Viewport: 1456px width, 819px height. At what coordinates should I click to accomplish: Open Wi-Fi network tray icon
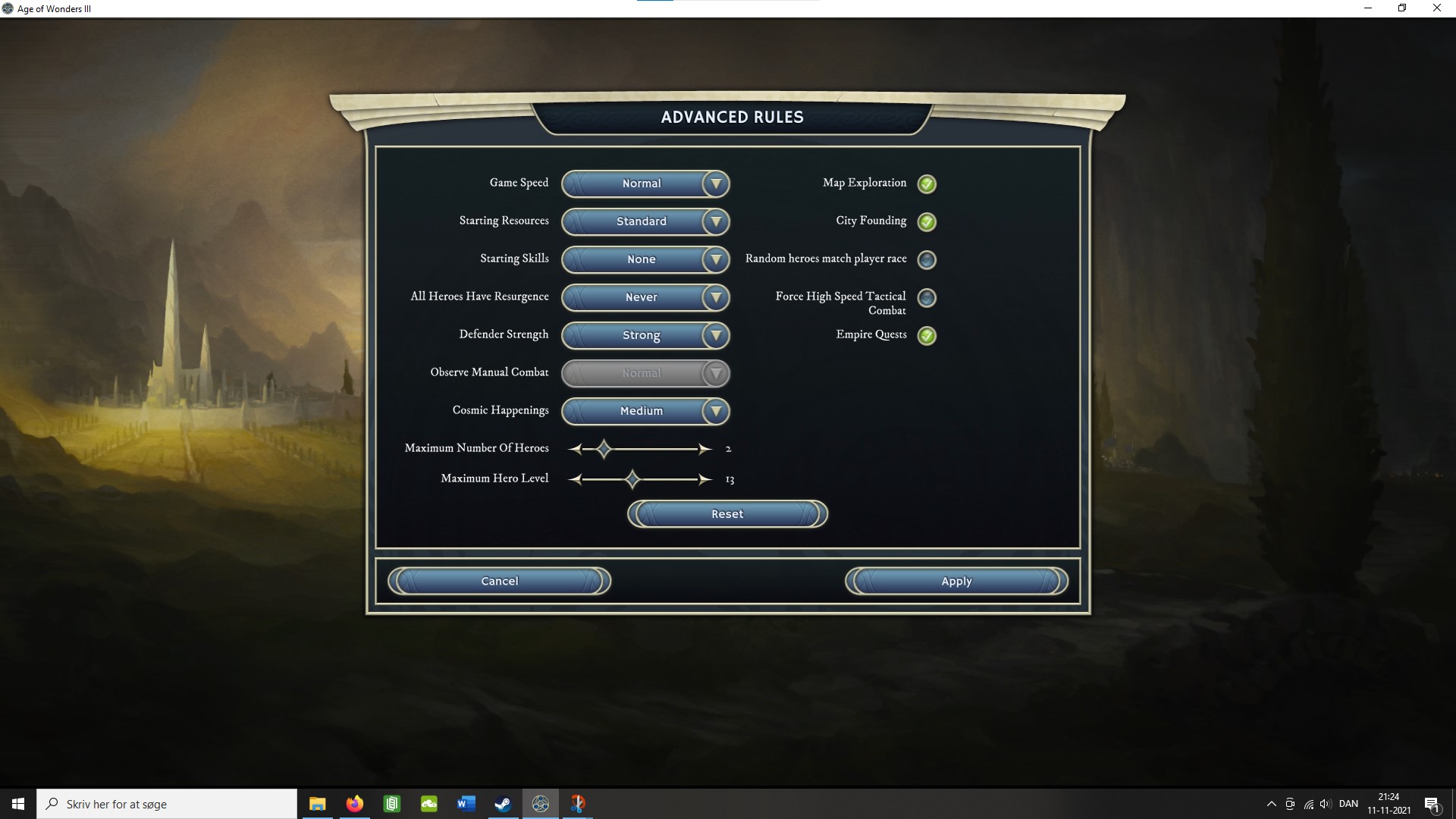1308,804
